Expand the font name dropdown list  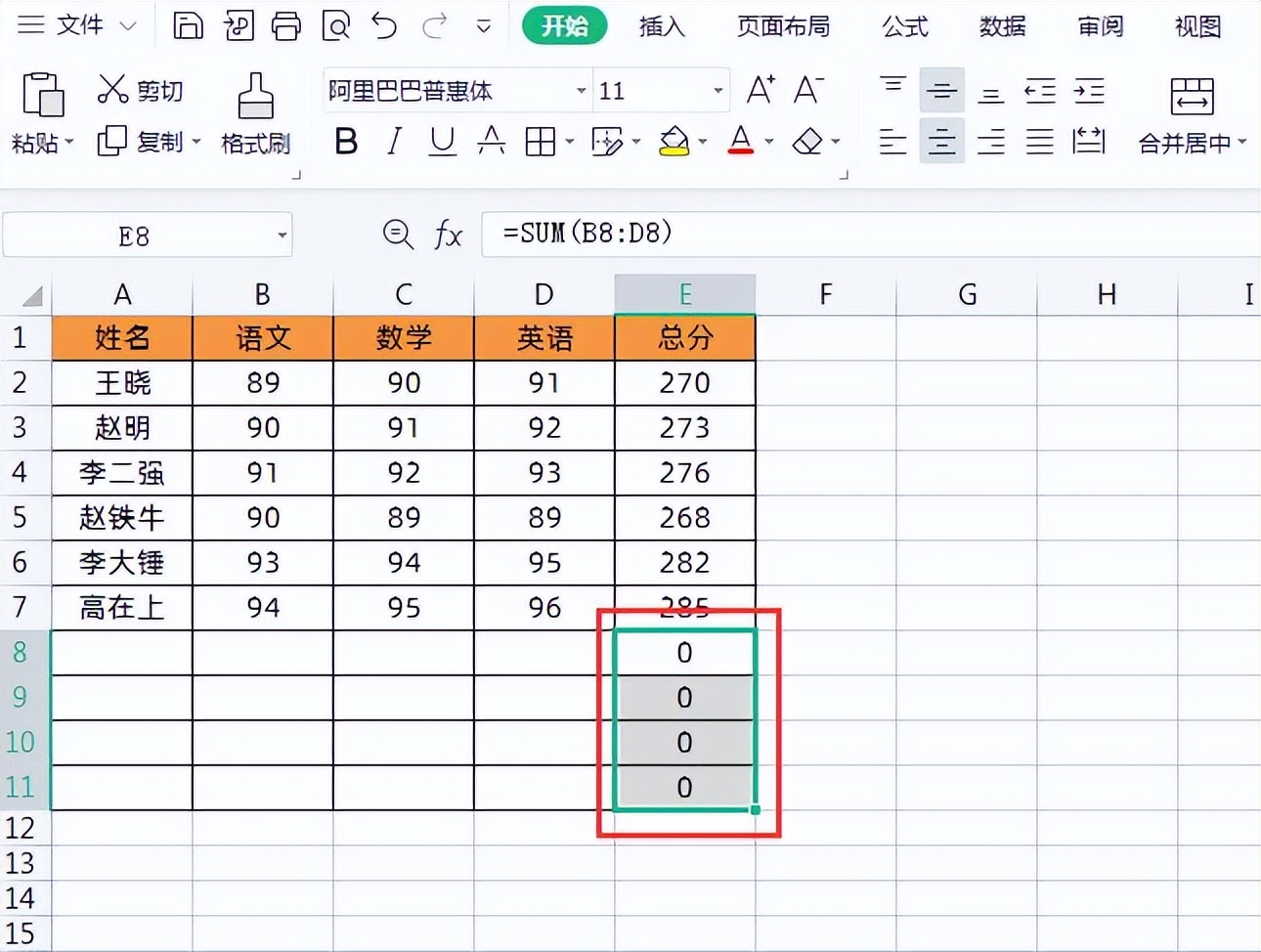pyautogui.click(x=581, y=91)
